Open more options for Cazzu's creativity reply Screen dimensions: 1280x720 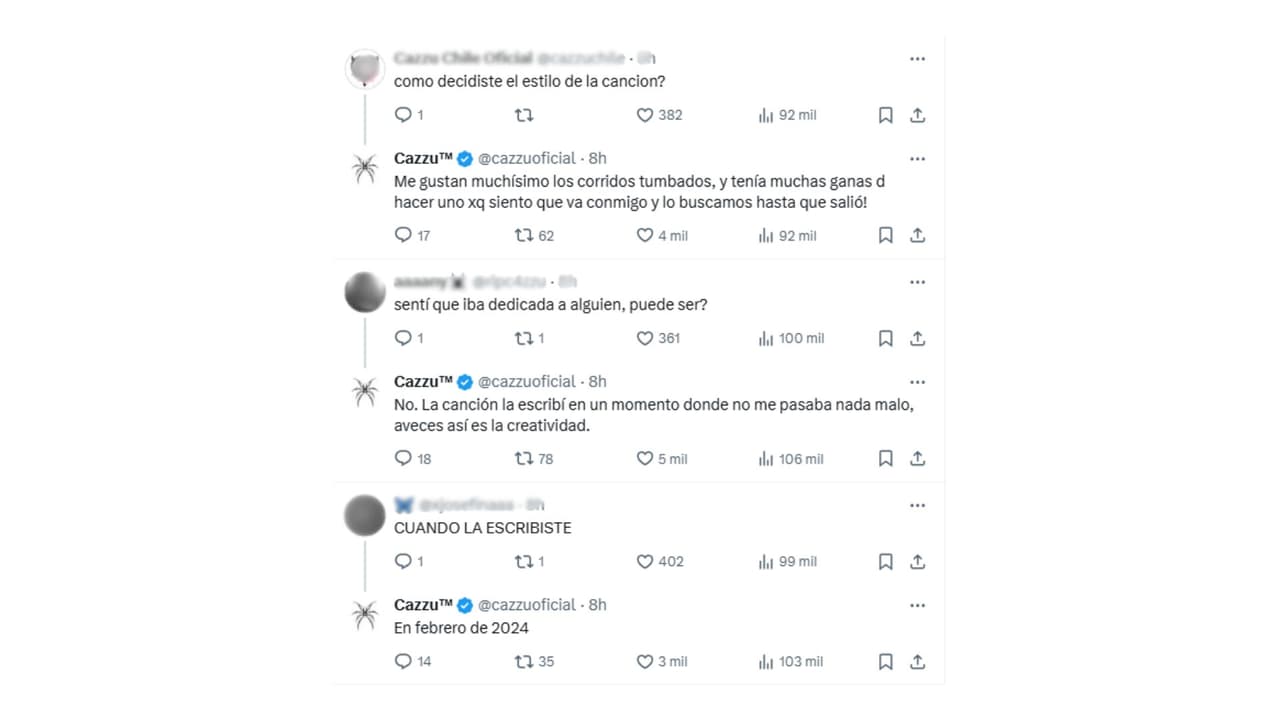coord(917,381)
